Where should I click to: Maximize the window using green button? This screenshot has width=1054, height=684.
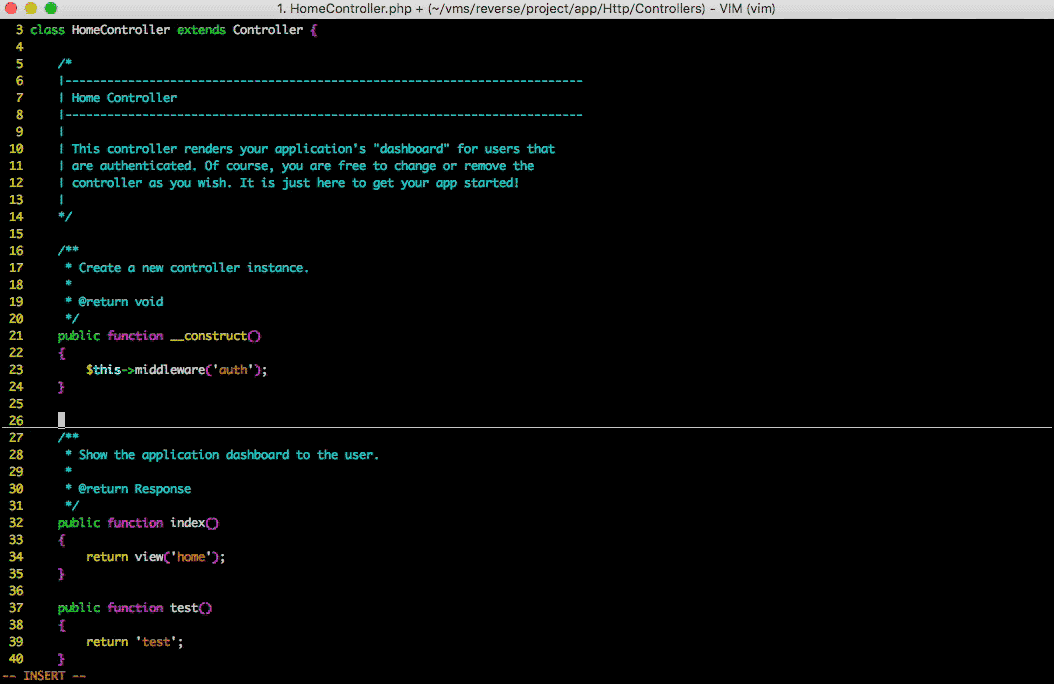click(x=50, y=9)
